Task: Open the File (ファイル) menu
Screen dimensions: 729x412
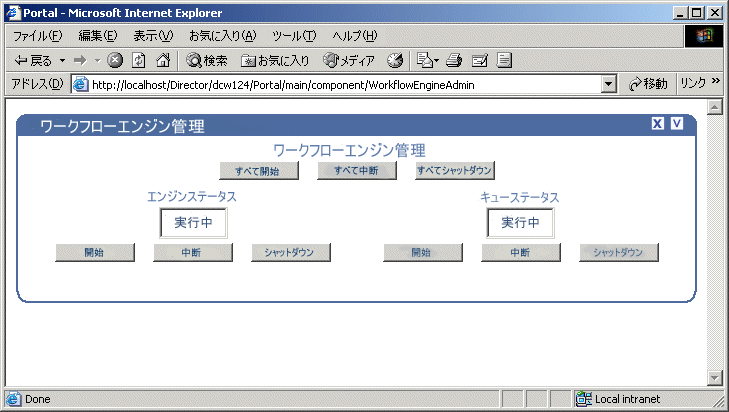Action: [x=38, y=36]
